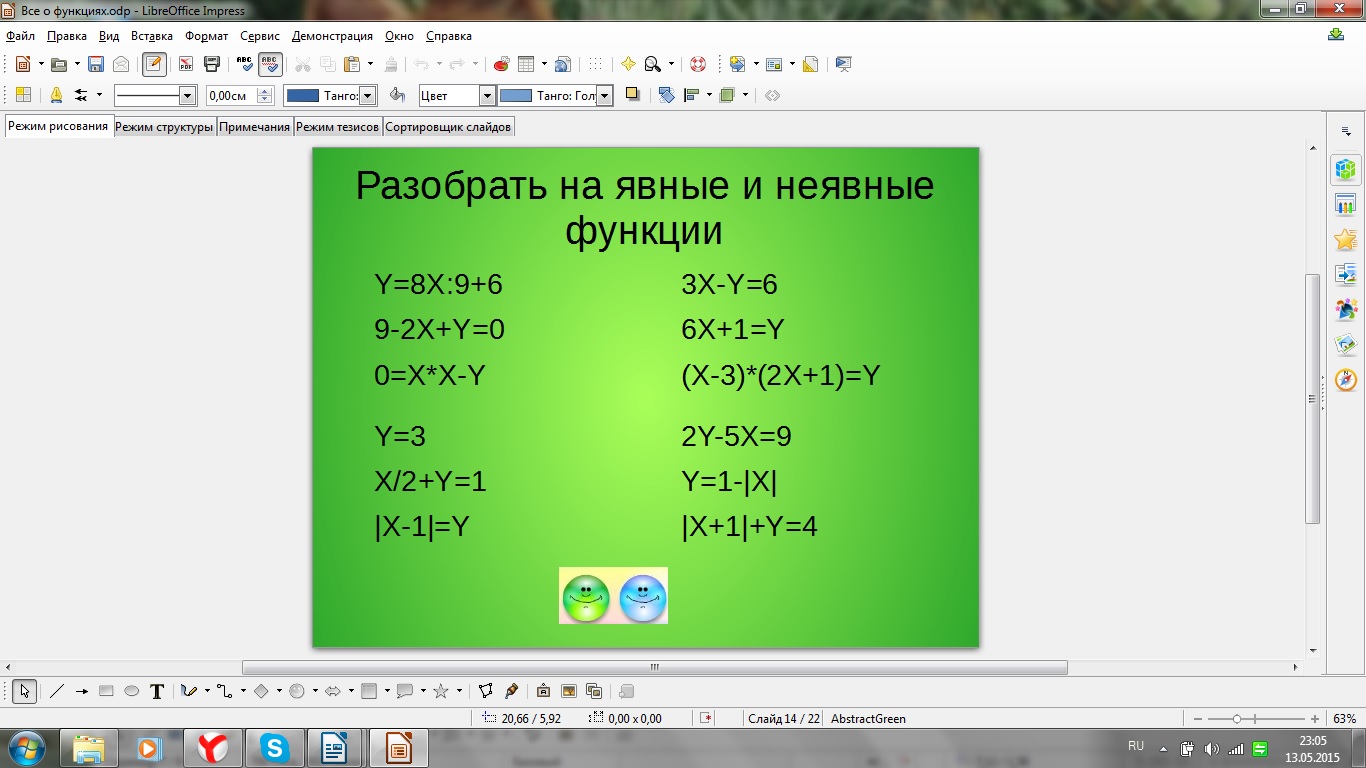Toggle Edit File mode button
The image size is (1366, 768).
(x=154, y=64)
